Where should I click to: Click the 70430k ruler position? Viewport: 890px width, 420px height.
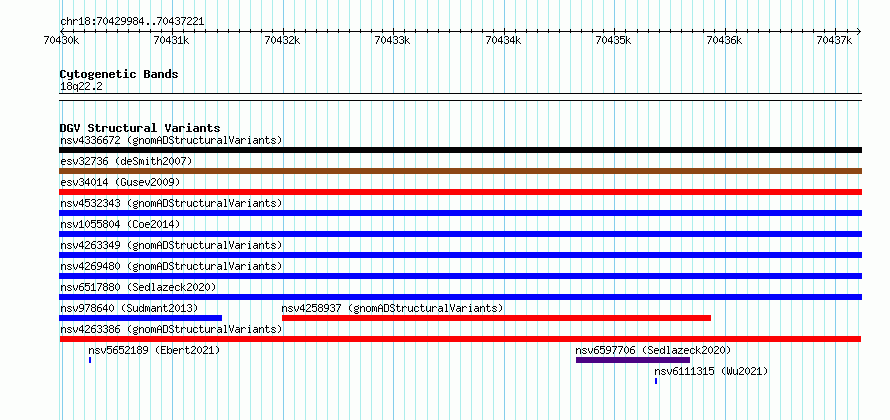60,40
